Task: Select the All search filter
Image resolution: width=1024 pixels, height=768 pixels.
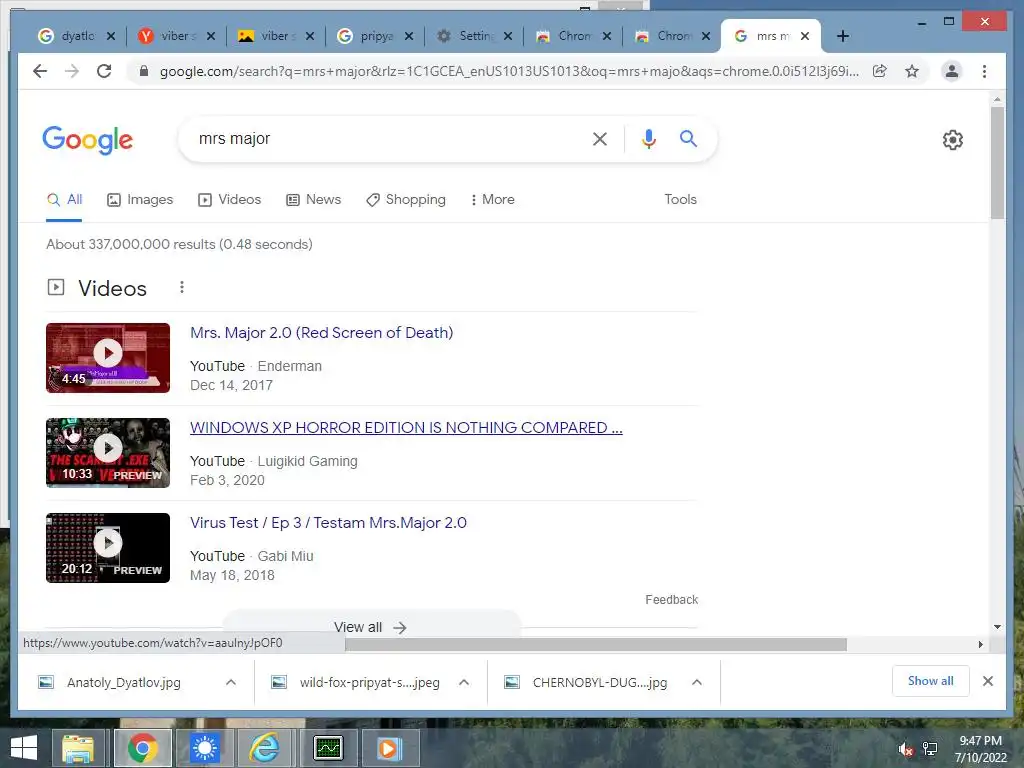Action: [64, 199]
